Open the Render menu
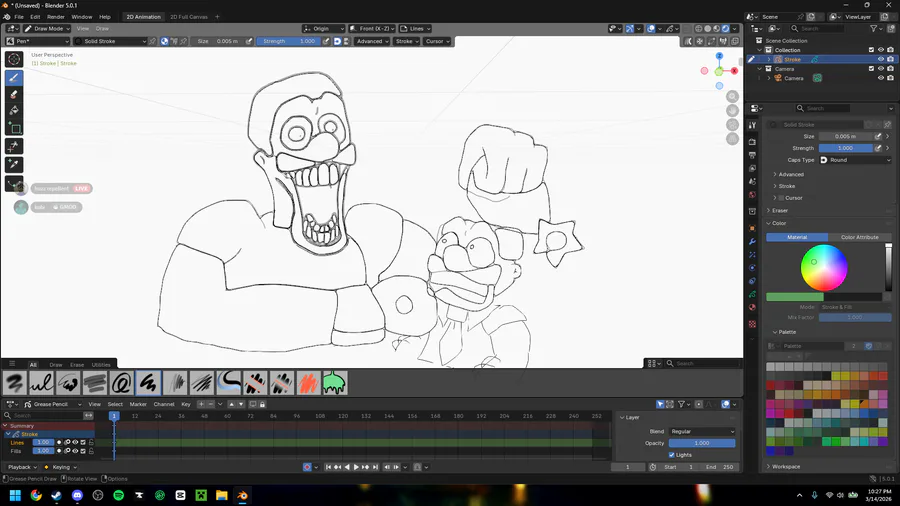 coord(56,17)
